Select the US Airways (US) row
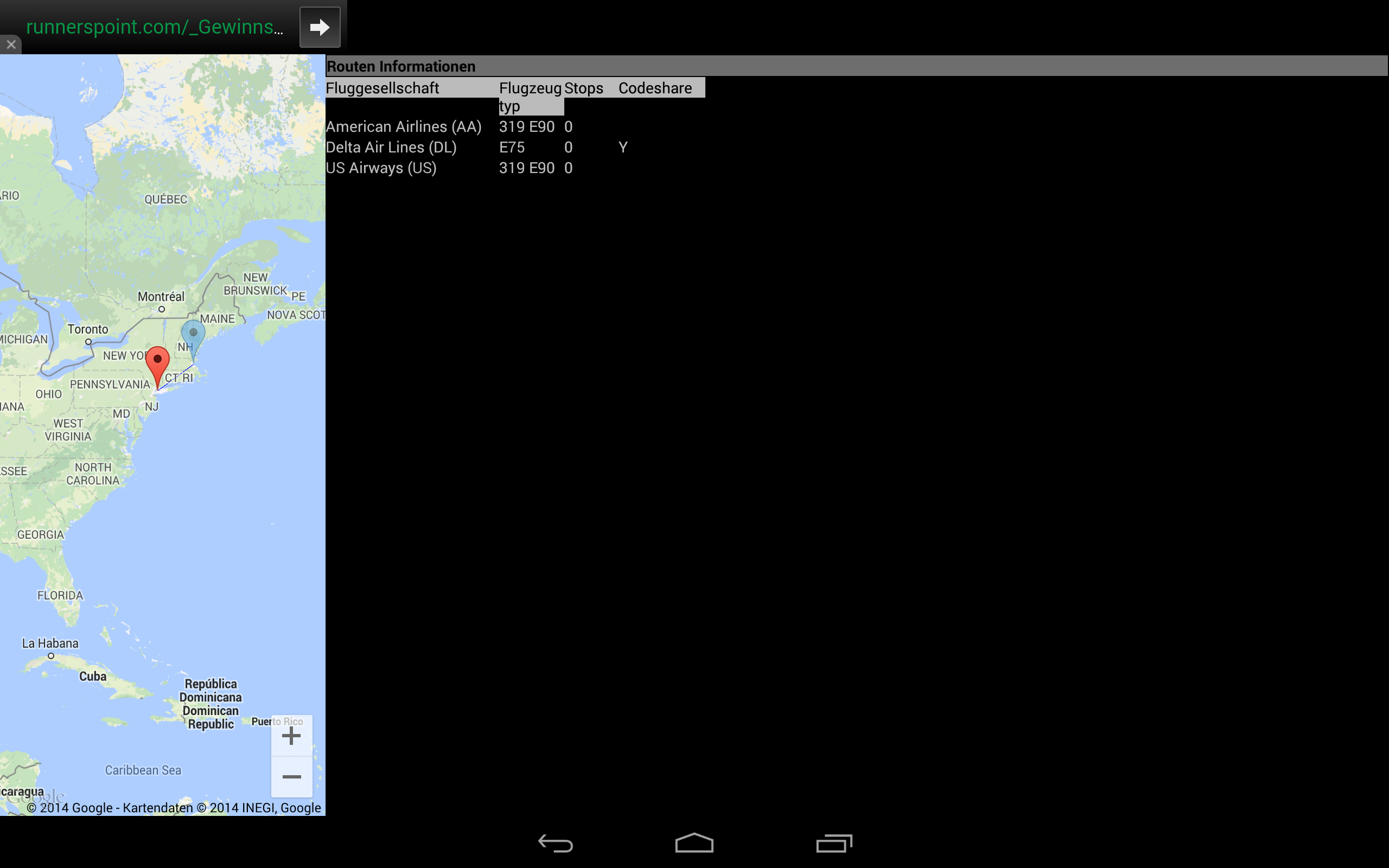The height and width of the screenshot is (868, 1389). coord(381,168)
